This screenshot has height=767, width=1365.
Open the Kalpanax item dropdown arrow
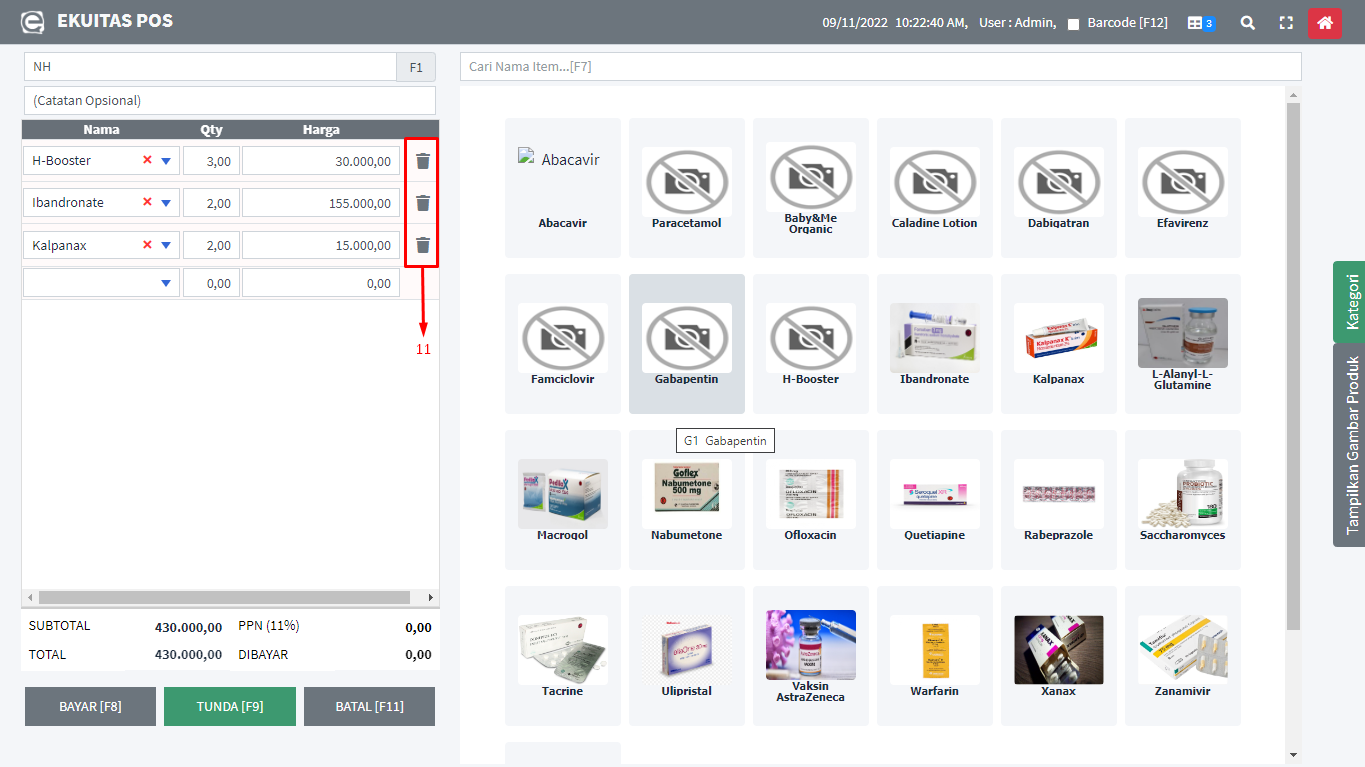click(x=166, y=245)
